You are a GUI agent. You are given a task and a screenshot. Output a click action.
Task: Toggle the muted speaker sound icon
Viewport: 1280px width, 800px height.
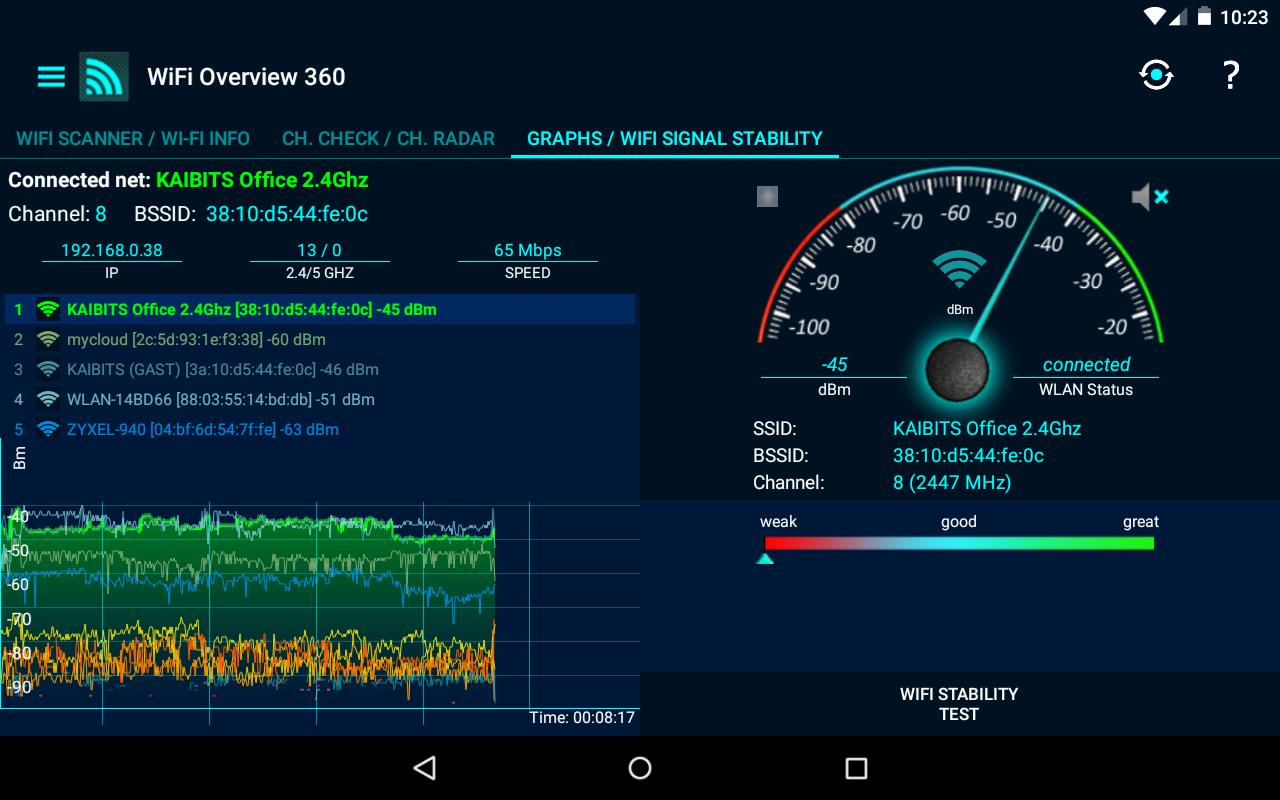click(1149, 197)
